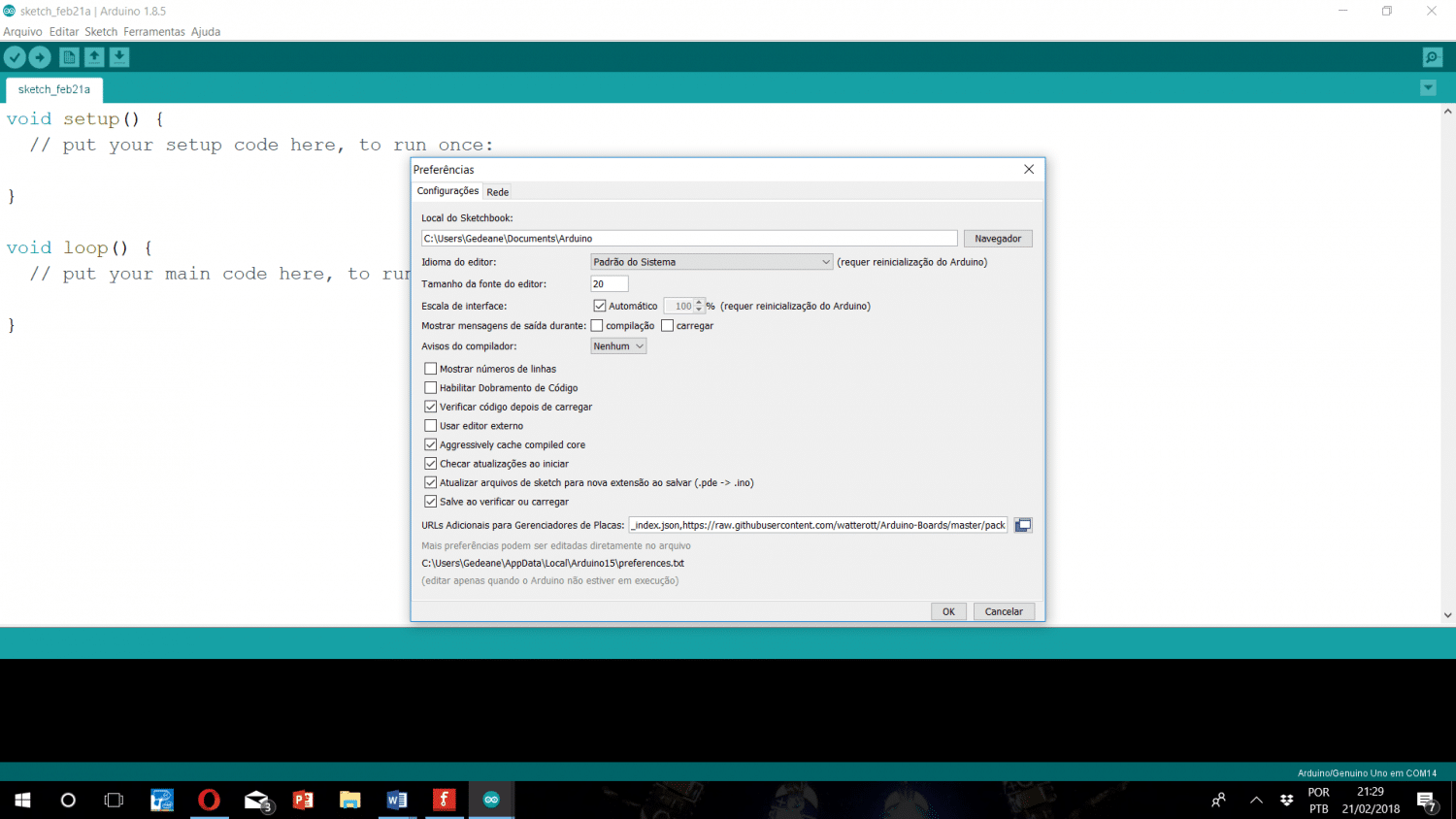Uncheck Salve ao verificar ou carregar
This screenshot has height=819, width=1456.
(x=431, y=502)
